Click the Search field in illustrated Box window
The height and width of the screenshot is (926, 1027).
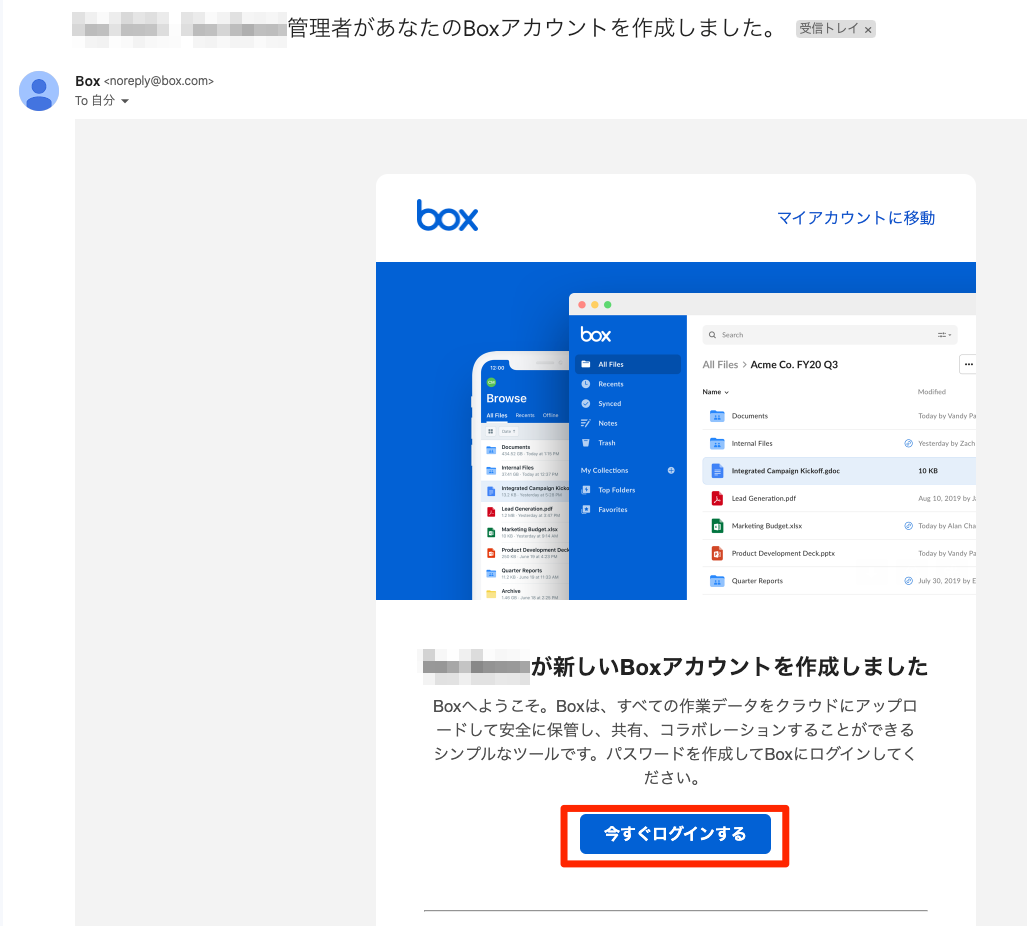coord(830,335)
